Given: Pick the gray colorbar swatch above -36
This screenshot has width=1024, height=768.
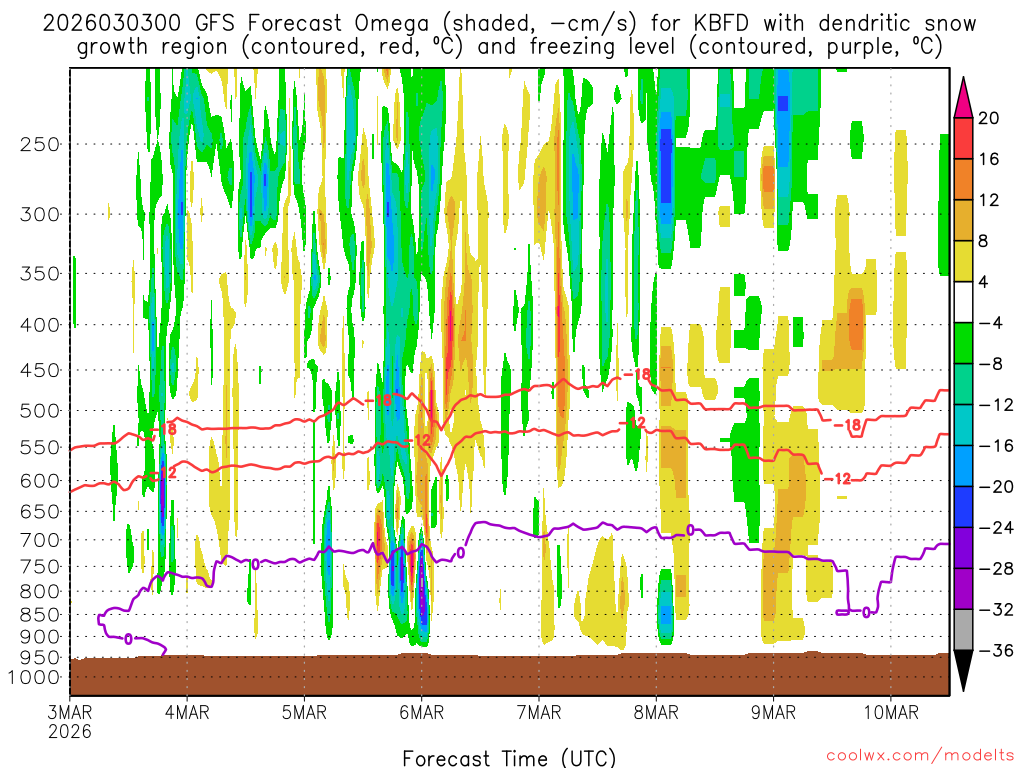Looking at the screenshot, I should [x=964, y=630].
